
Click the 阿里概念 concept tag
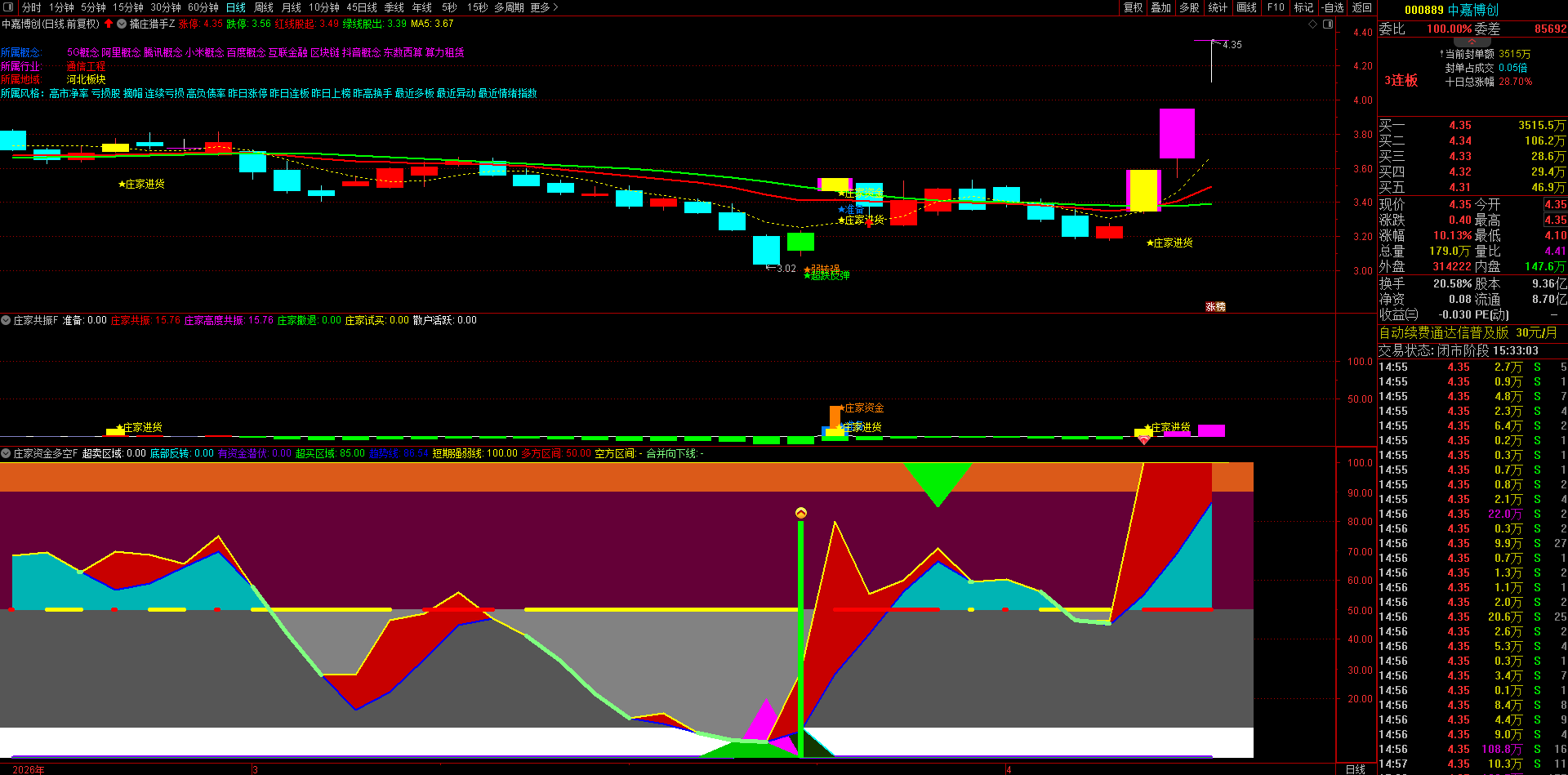tap(121, 52)
